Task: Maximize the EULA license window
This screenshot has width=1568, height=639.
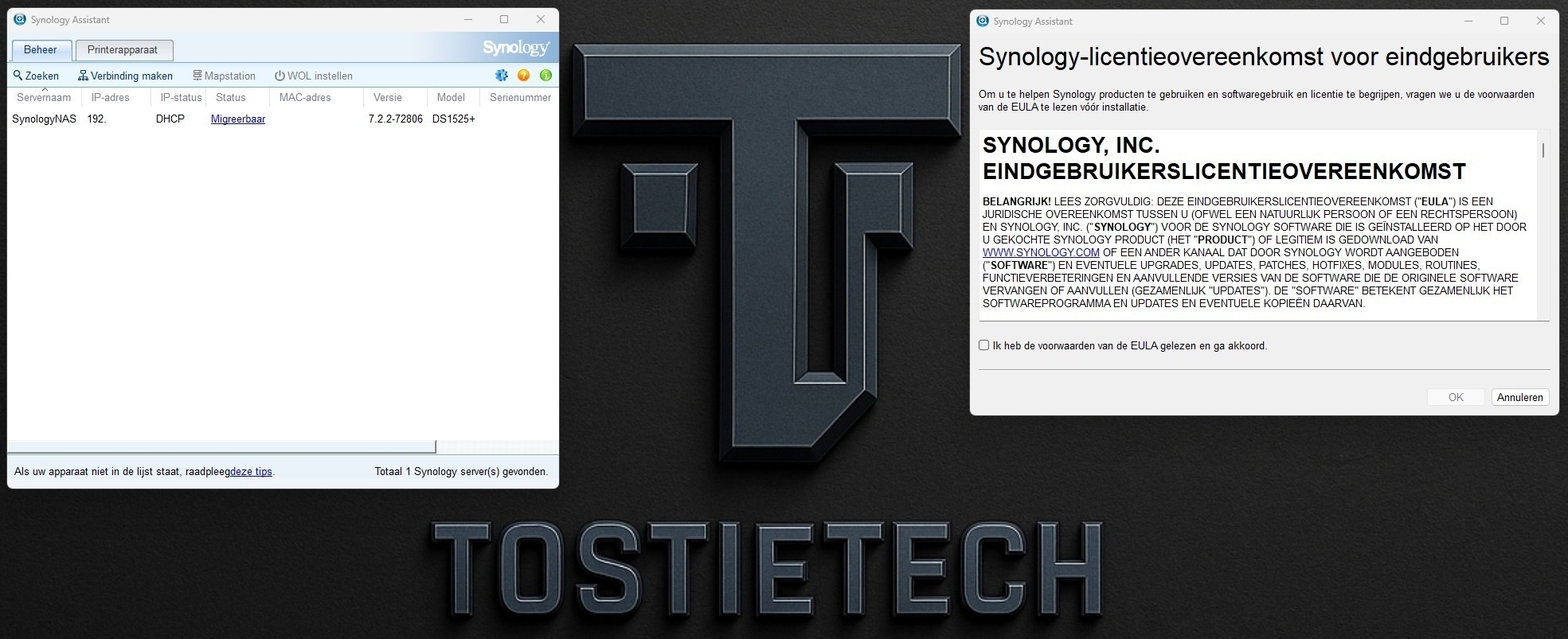Action: [x=1504, y=21]
